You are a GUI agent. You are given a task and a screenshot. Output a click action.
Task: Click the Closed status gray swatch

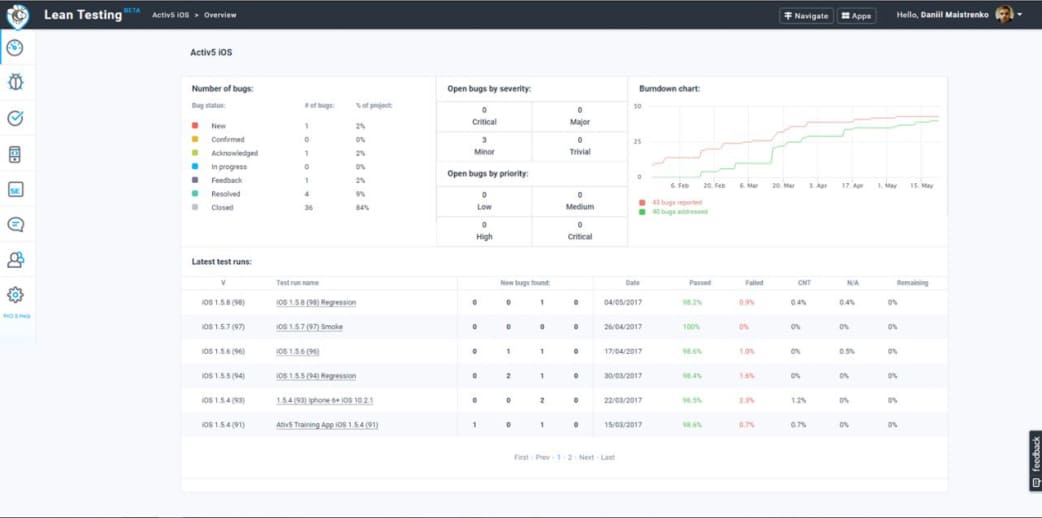195,207
